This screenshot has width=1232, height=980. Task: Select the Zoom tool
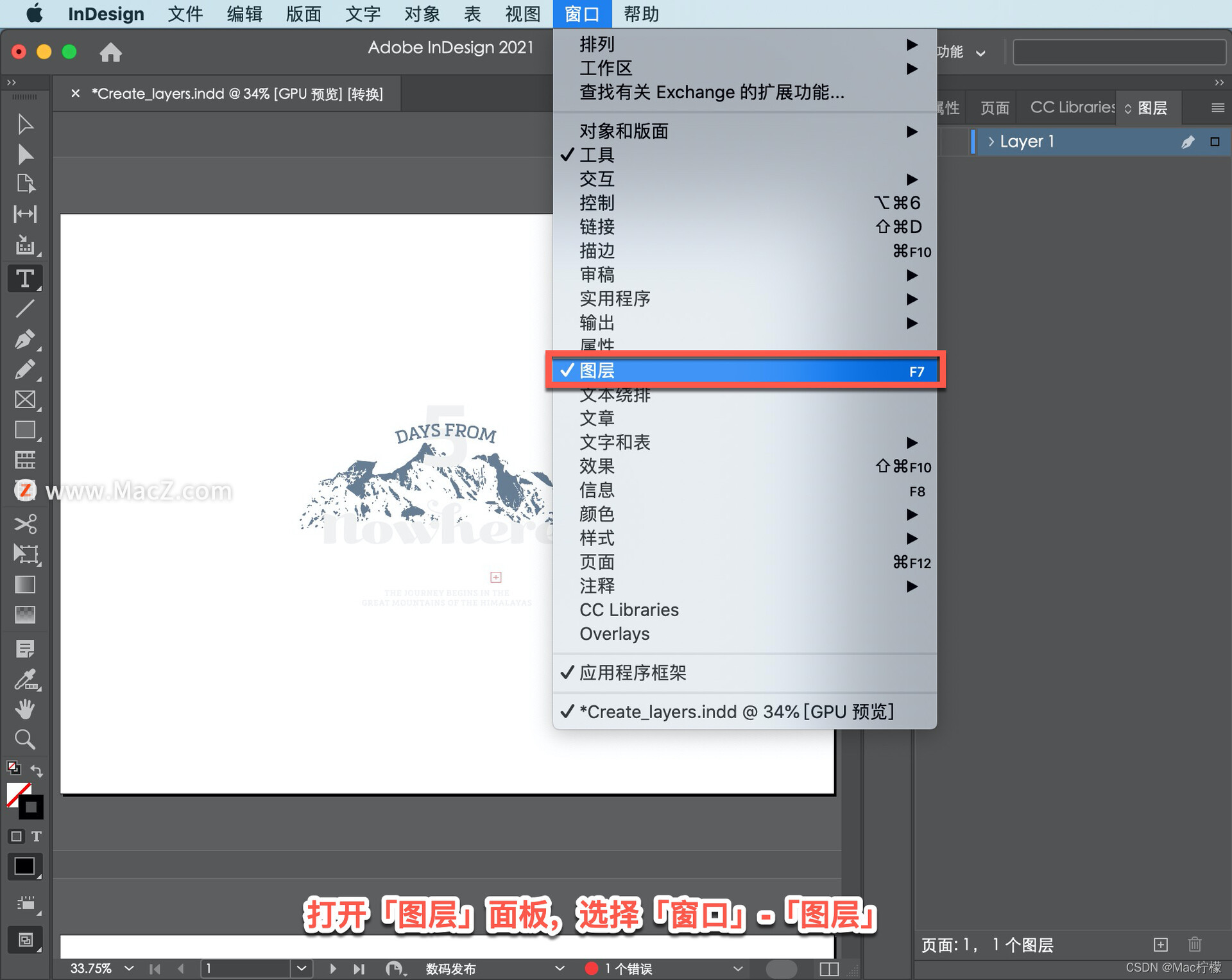click(25, 739)
